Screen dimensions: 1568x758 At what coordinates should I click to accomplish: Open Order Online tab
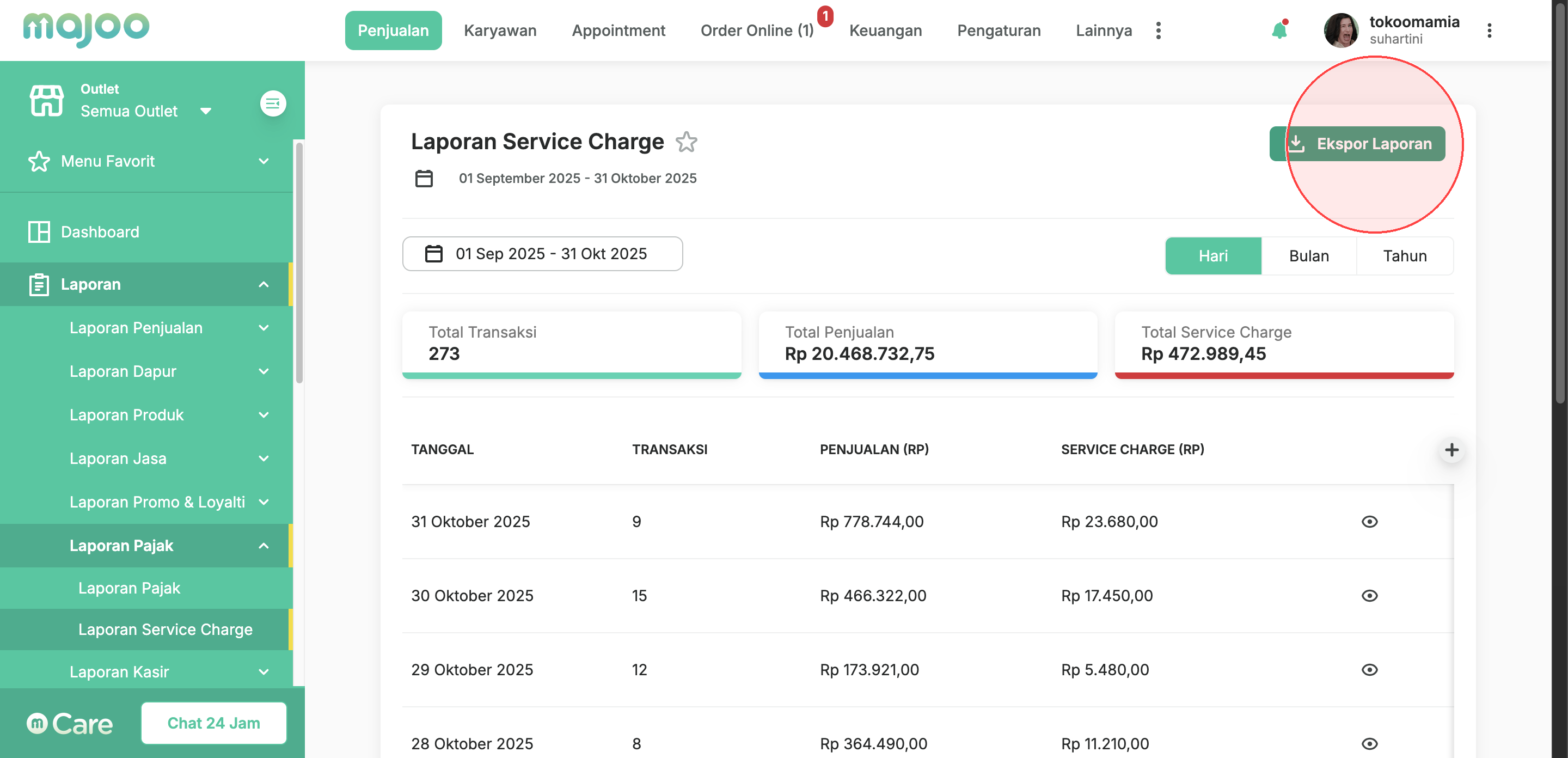pos(757,30)
